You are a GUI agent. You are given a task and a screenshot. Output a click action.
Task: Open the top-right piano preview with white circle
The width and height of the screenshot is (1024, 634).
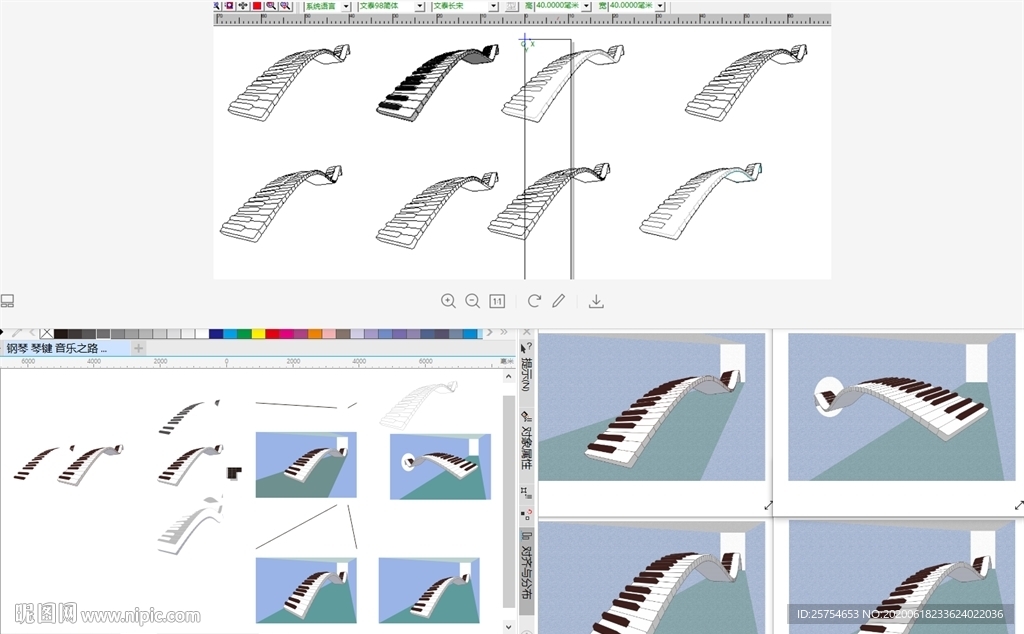click(x=902, y=407)
